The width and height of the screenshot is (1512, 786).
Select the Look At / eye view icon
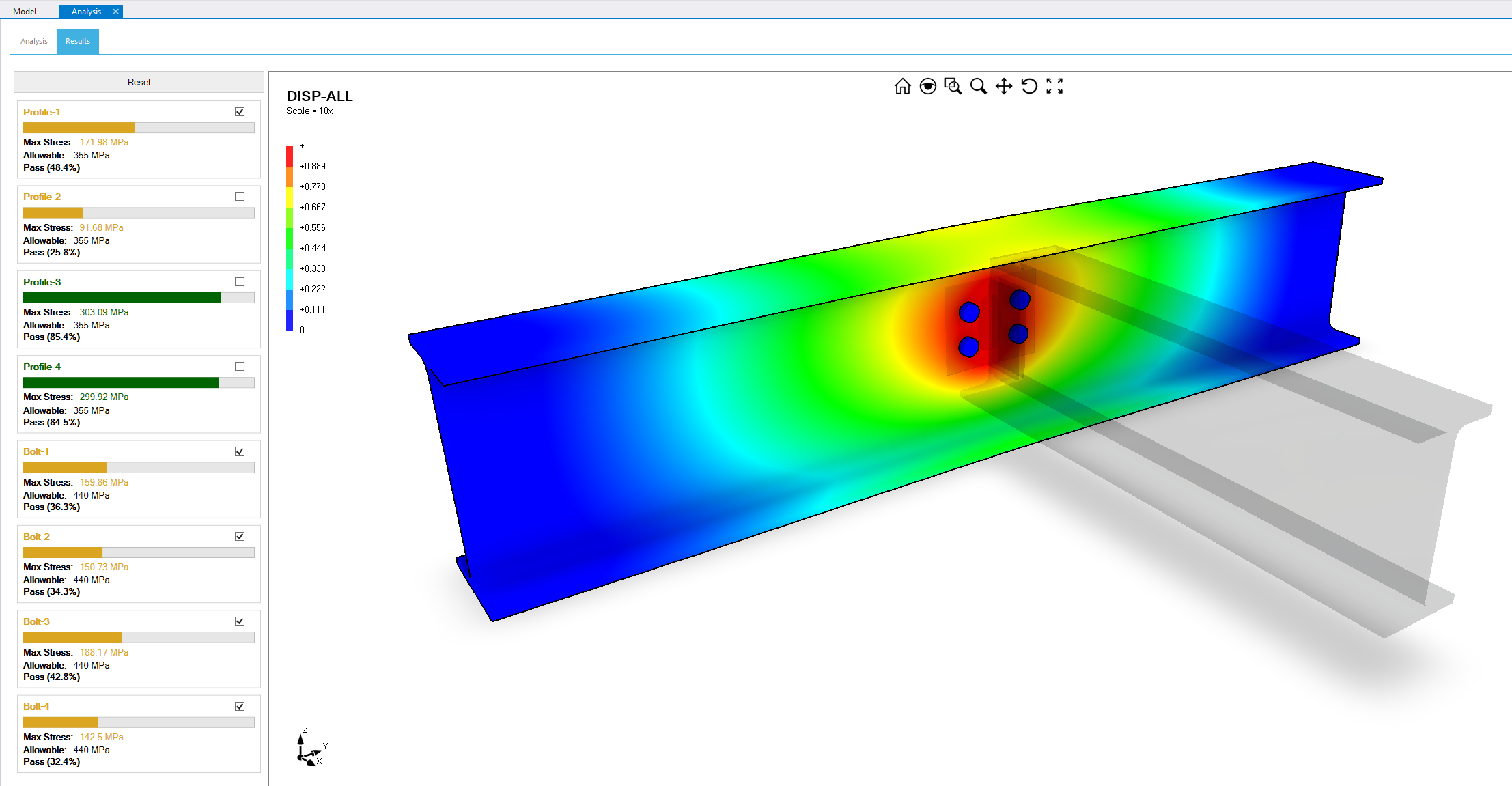[x=928, y=86]
